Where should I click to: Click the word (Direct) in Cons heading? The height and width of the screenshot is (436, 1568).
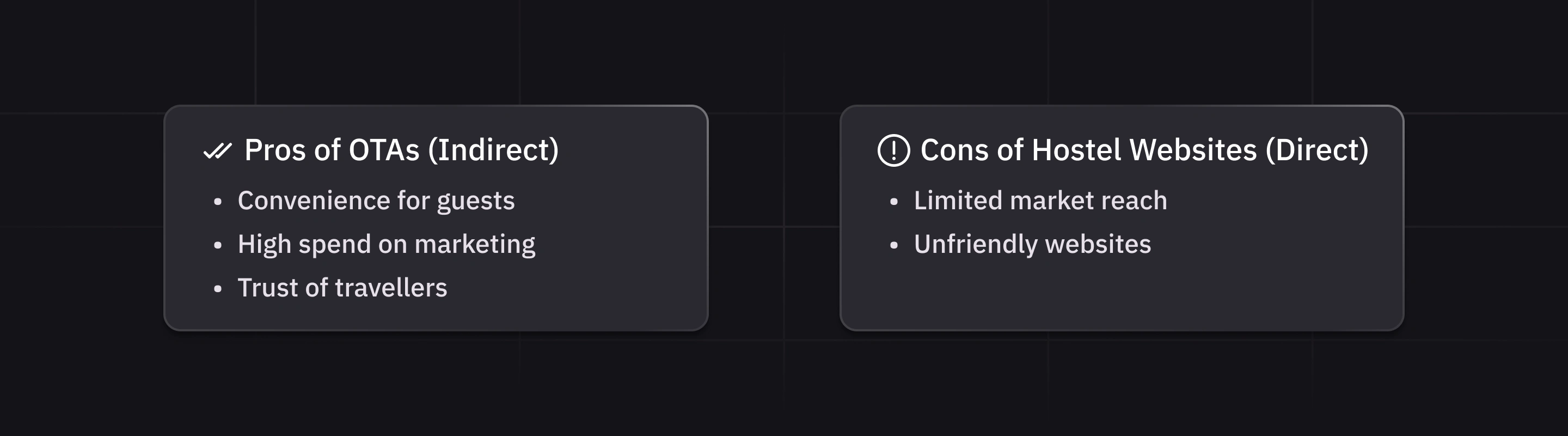pyautogui.click(x=1316, y=150)
